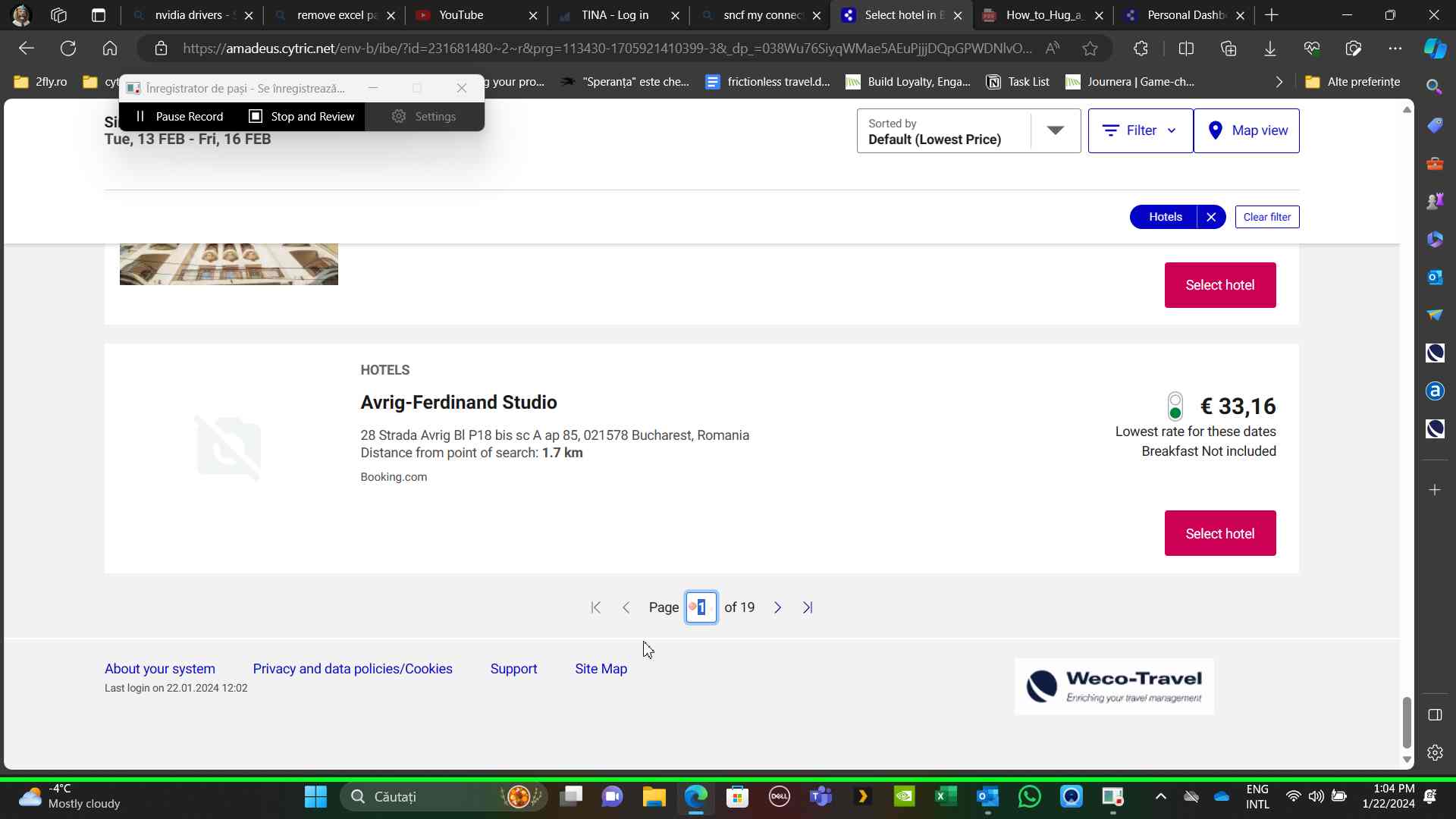1456x819 pixels.
Task: Remove the Hotels filter chip
Action: (1211, 217)
